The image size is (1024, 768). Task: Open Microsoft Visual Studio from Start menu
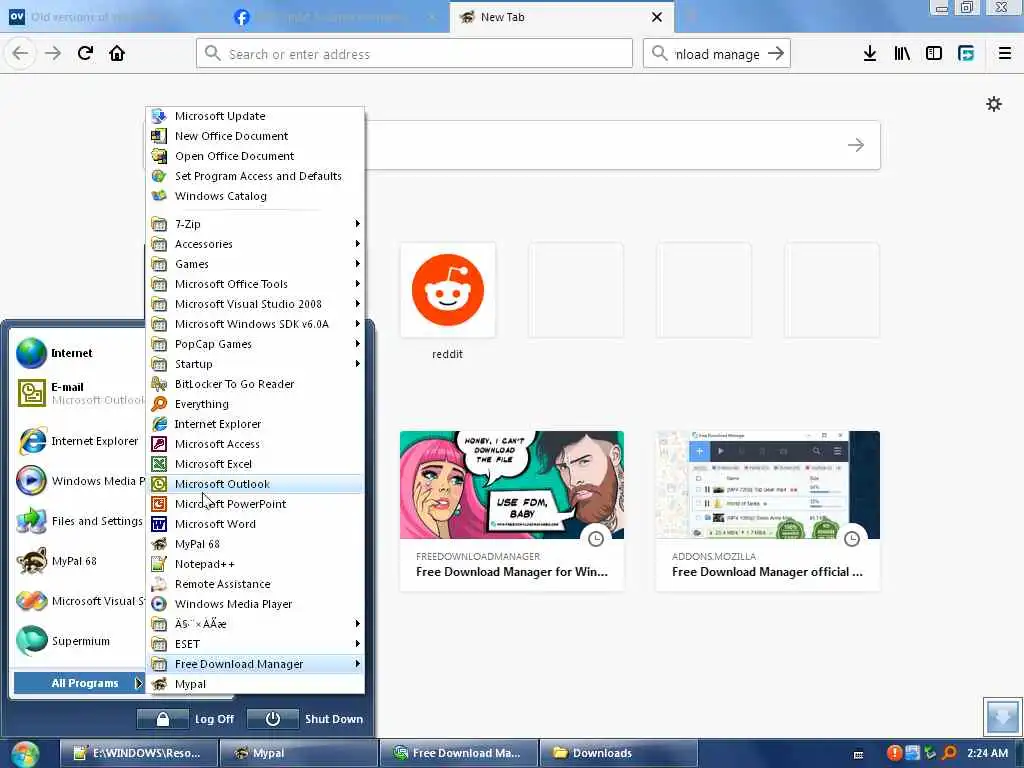click(78, 601)
